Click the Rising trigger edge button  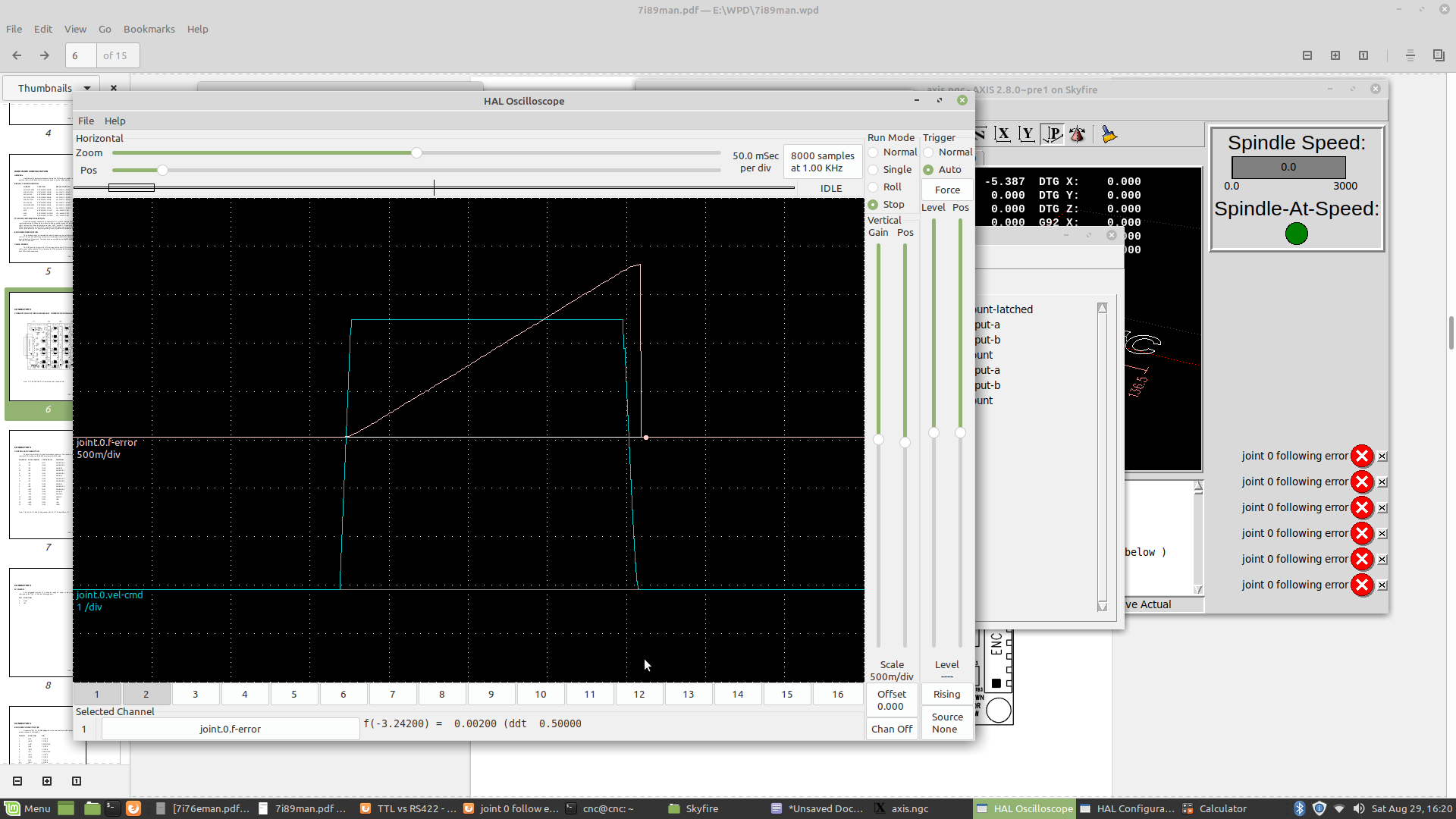point(947,694)
